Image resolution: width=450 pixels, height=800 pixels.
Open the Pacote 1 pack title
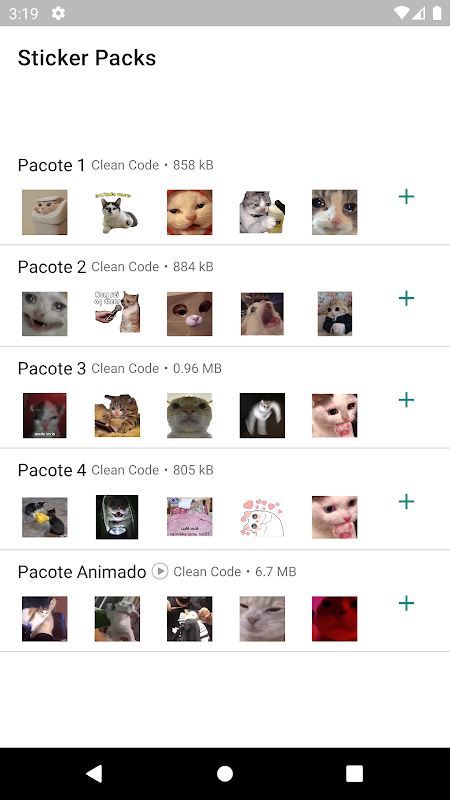(52, 165)
